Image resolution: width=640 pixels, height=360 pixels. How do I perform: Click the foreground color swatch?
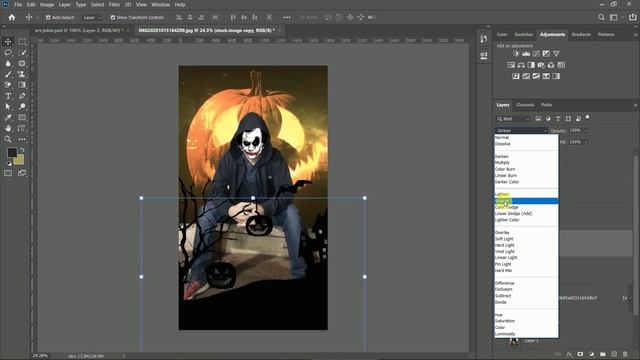[12, 152]
